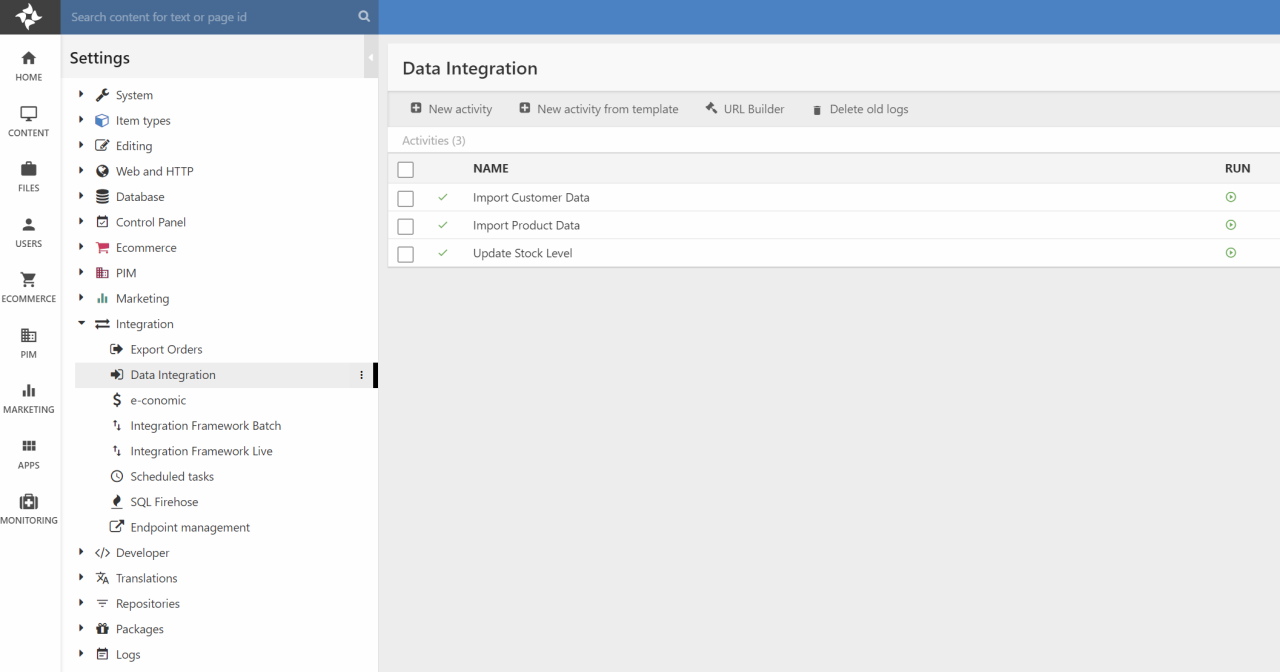The height and width of the screenshot is (672, 1280).
Task: Open Data Integration three-dot context menu
Action: click(x=362, y=375)
